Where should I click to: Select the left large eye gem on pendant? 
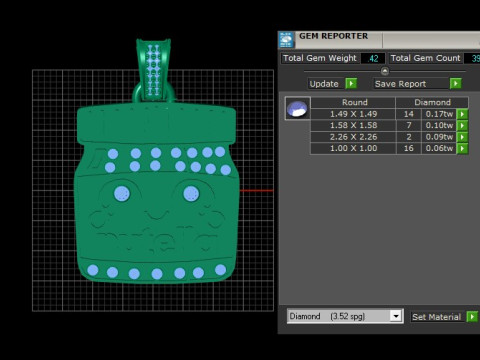tap(122, 194)
